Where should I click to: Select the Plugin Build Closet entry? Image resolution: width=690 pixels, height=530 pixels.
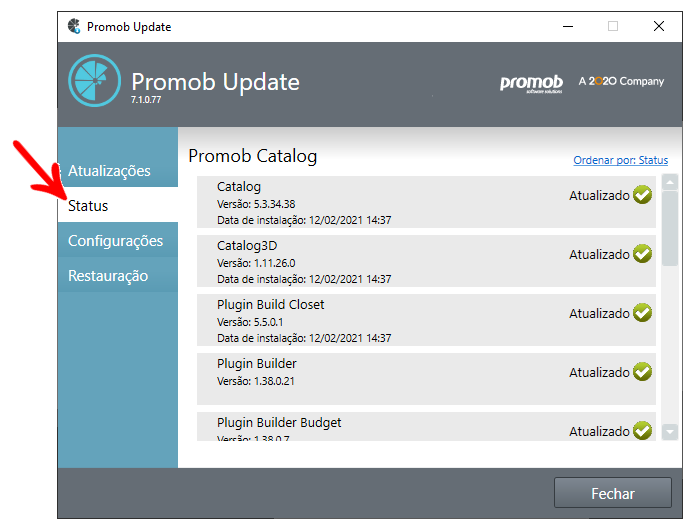[x=426, y=320]
